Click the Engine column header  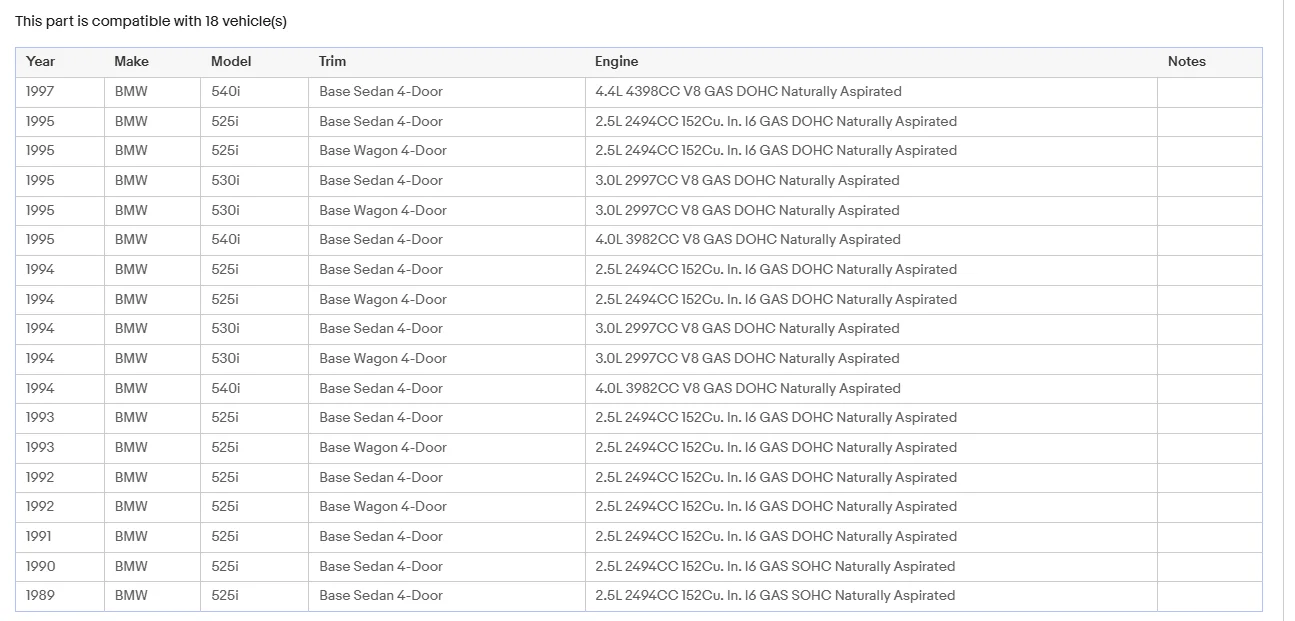coord(616,62)
